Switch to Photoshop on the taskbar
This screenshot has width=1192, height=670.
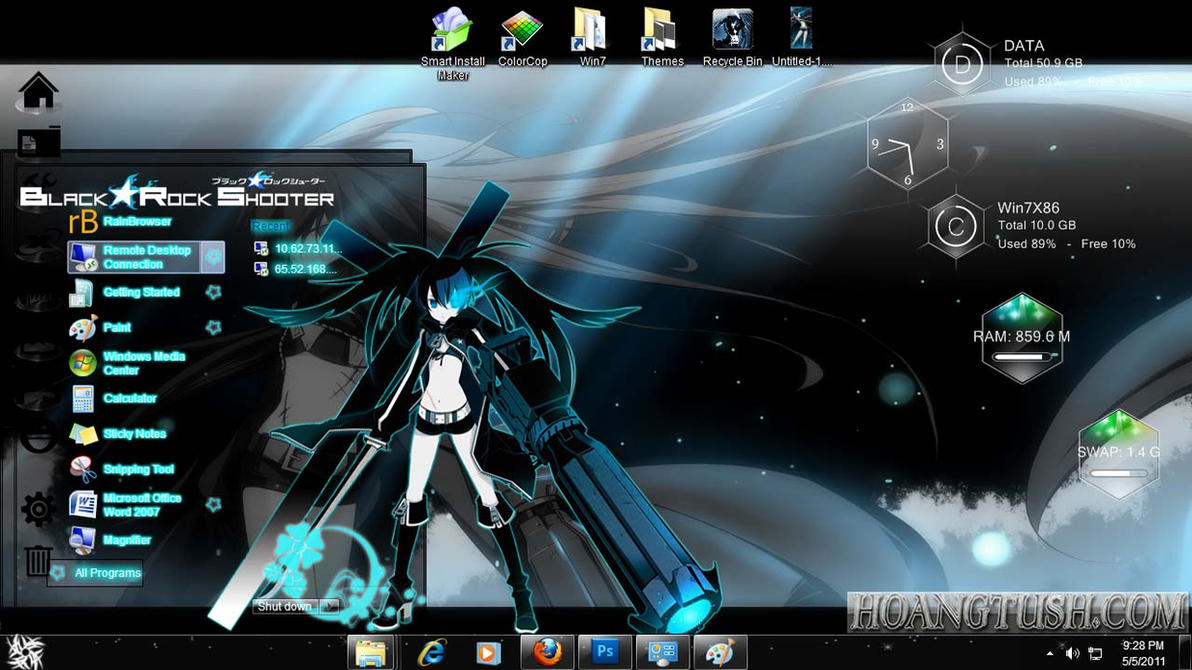(x=604, y=653)
